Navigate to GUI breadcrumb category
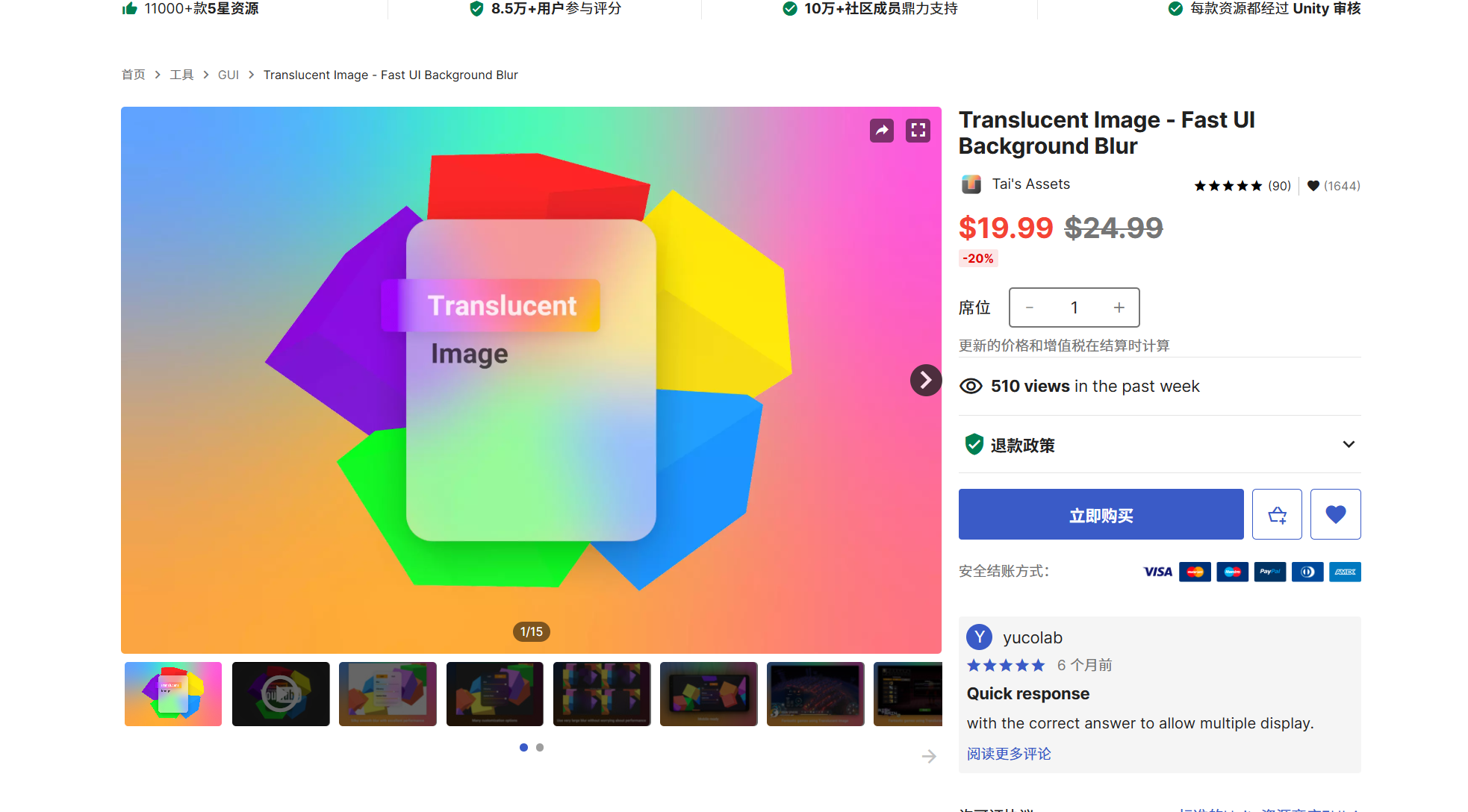This screenshot has height=812, width=1468. point(228,75)
